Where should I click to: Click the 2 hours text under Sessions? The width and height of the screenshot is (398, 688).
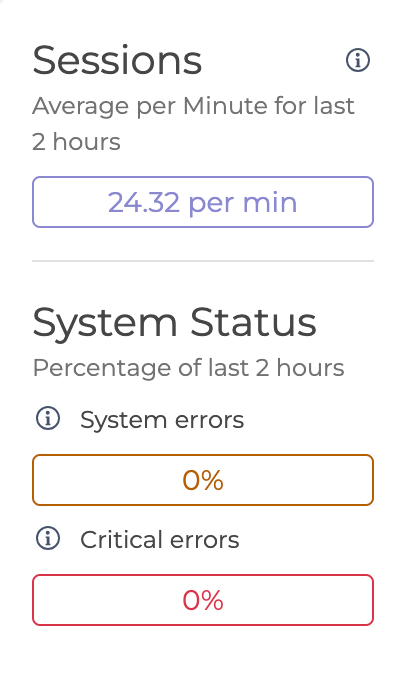click(x=76, y=142)
